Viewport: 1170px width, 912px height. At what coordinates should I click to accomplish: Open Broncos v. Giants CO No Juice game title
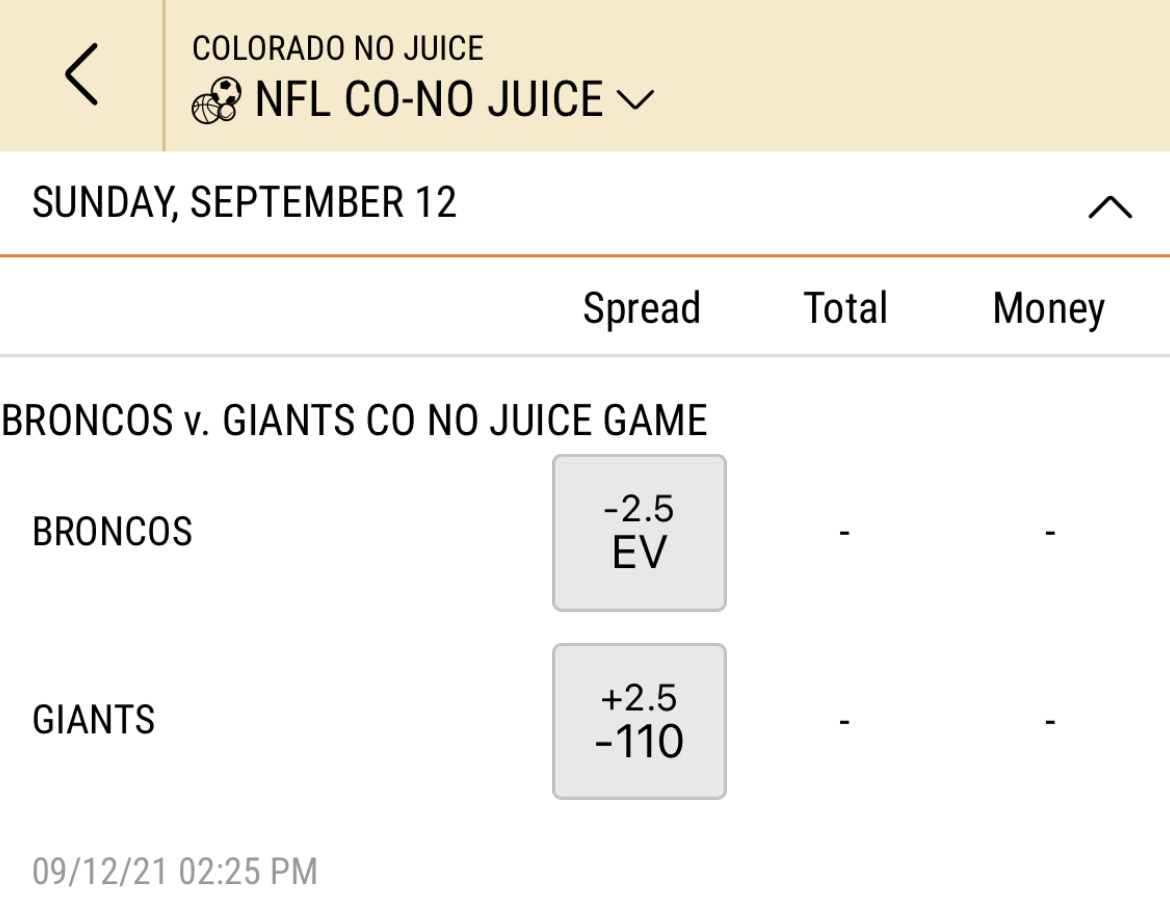pos(354,420)
